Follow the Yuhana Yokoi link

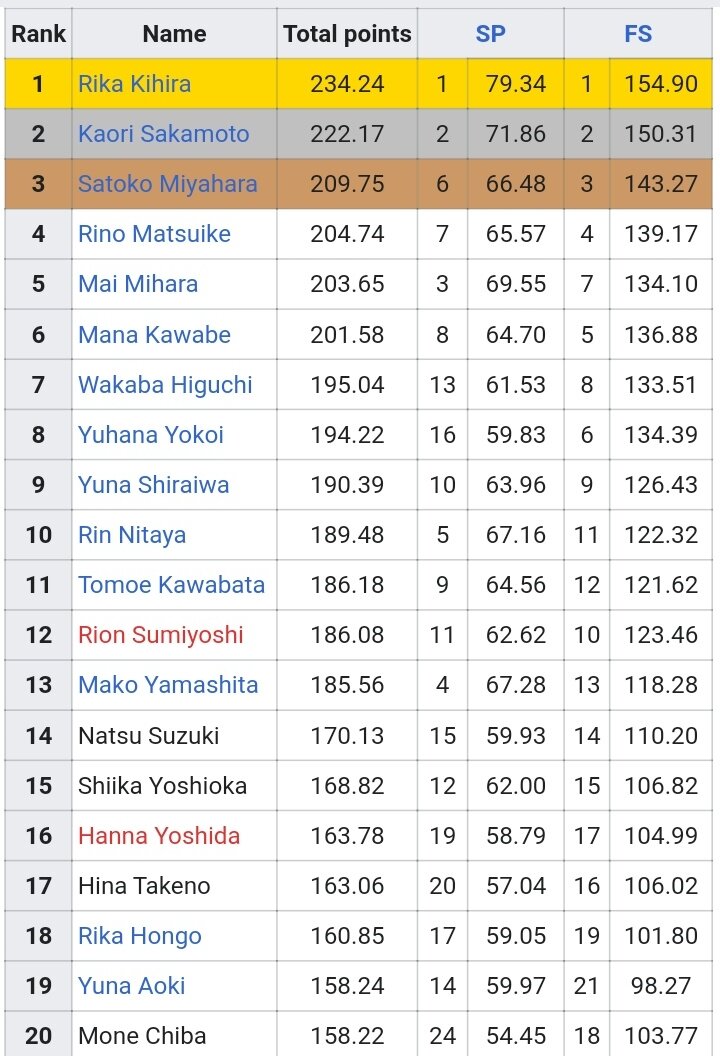click(x=151, y=434)
